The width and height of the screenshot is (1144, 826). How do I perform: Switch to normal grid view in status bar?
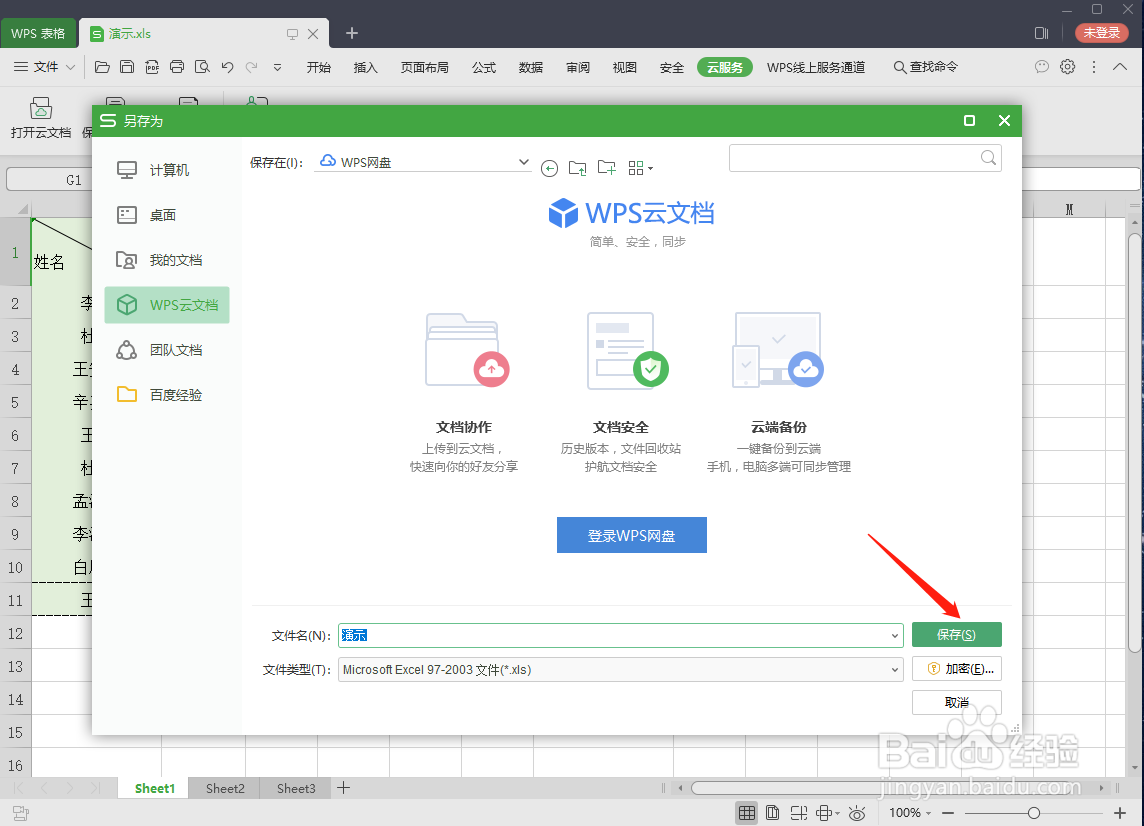click(x=746, y=813)
